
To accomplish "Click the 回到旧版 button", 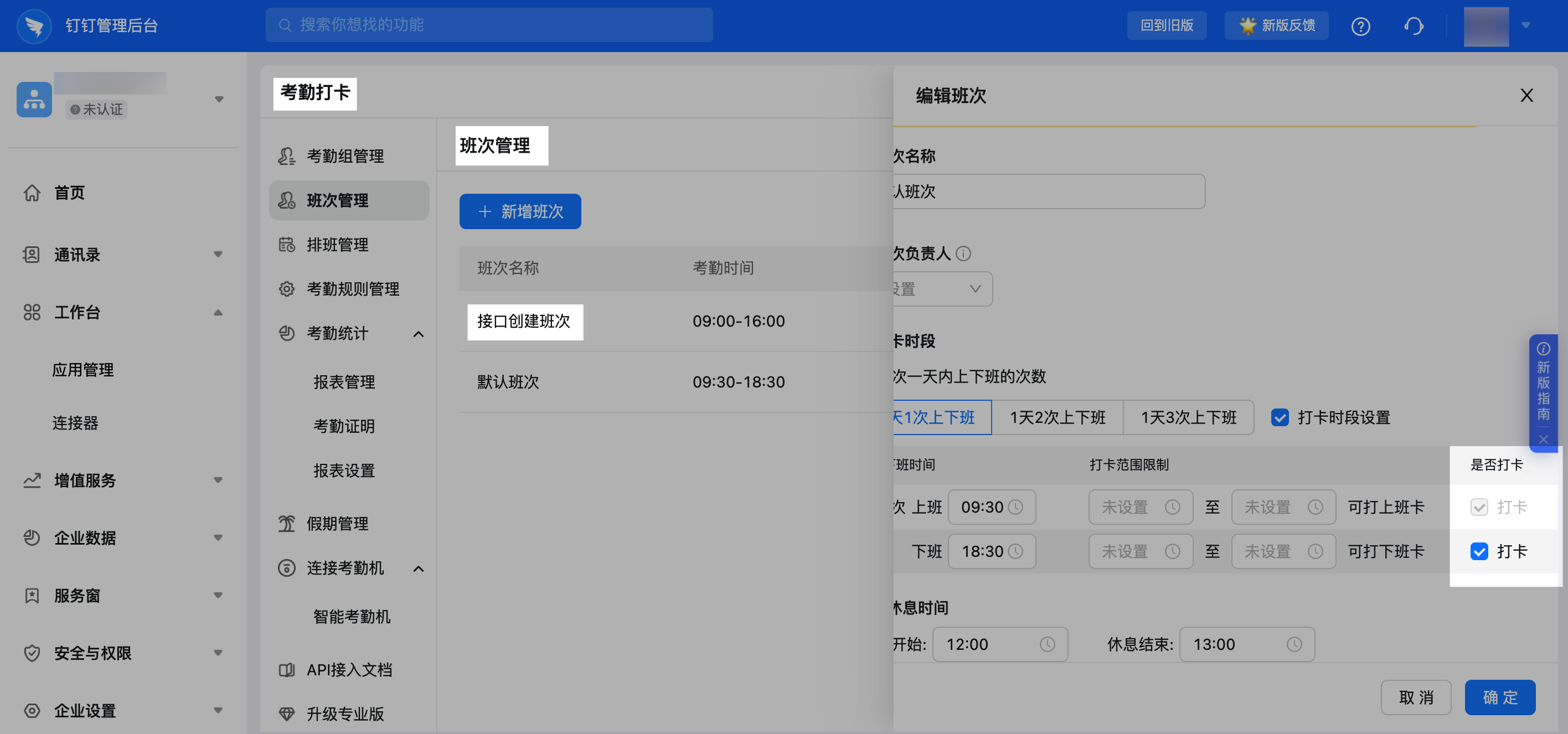I will [1166, 25].
